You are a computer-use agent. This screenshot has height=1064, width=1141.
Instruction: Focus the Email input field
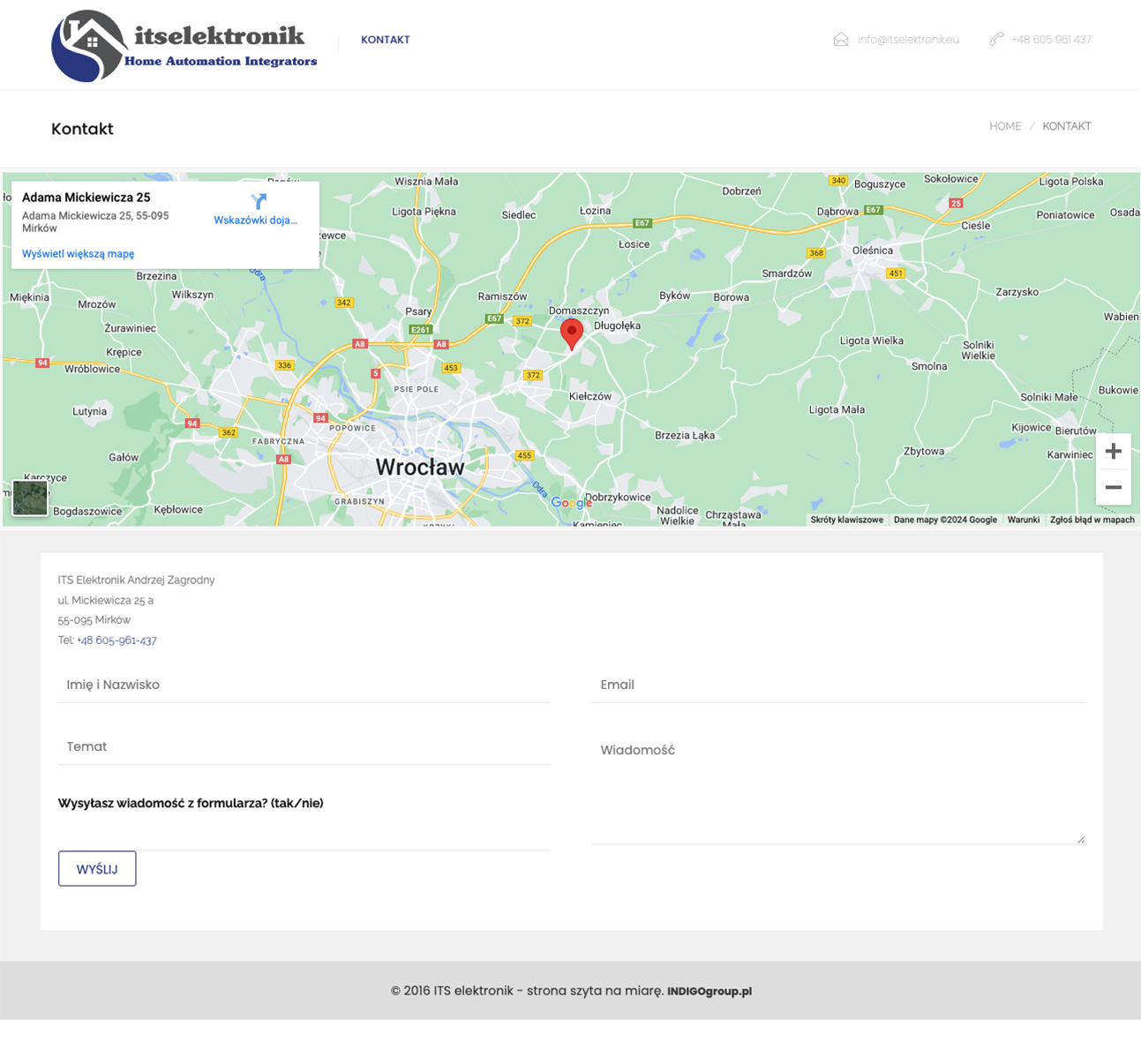838,685
